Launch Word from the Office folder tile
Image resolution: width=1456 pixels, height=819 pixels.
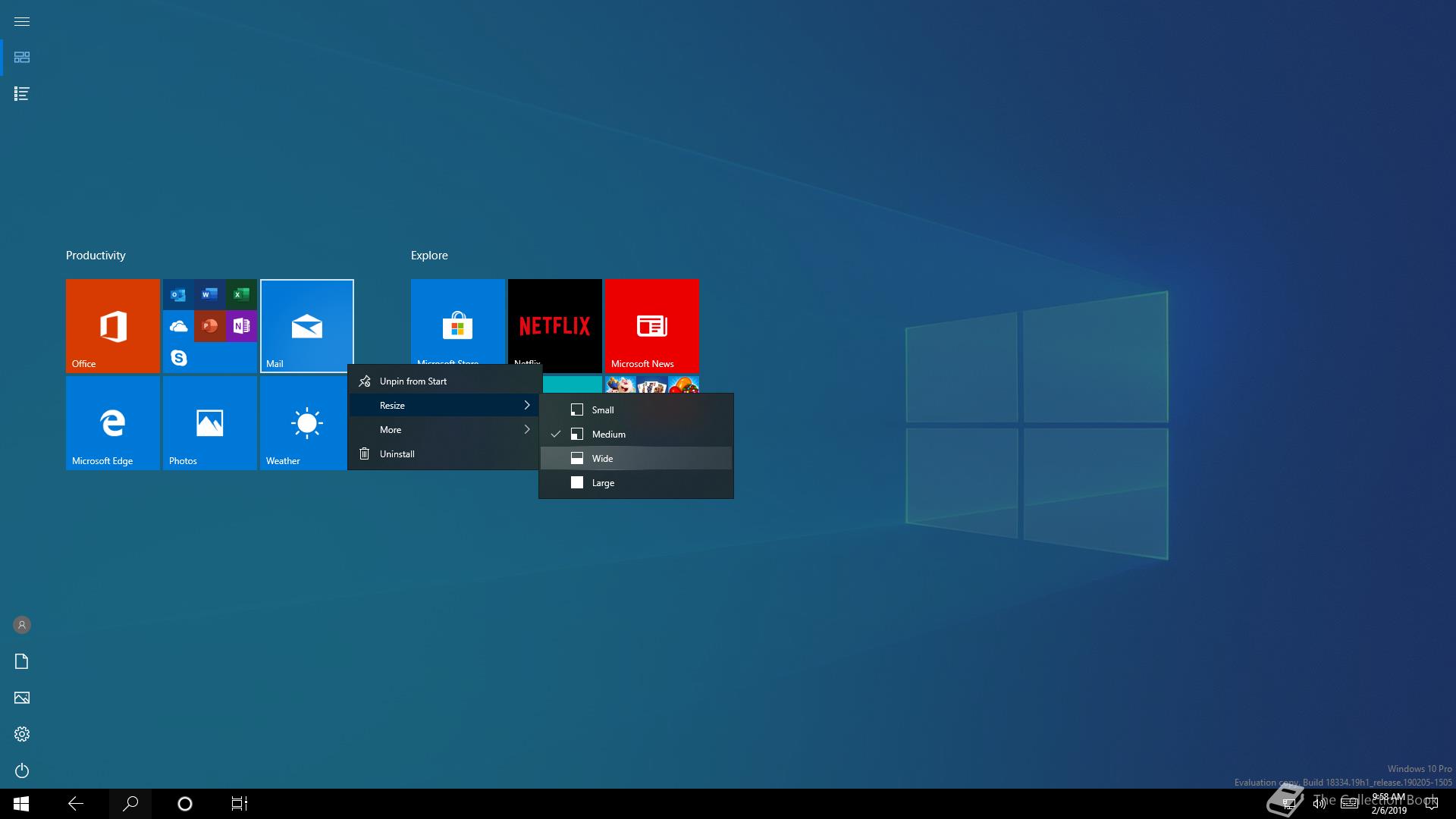[x=210, y=294]
